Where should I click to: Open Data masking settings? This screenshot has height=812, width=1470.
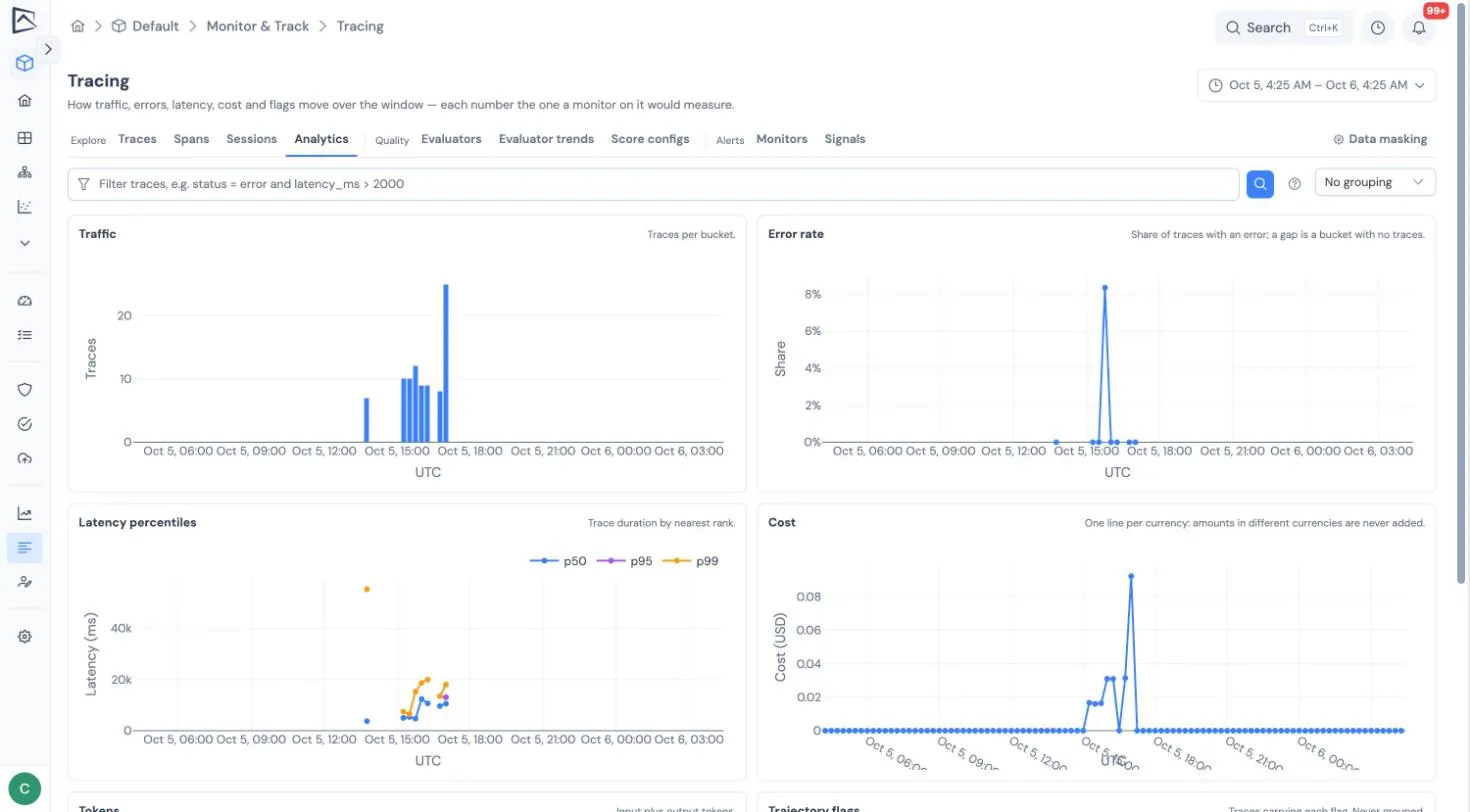[x=1380, y=139]
